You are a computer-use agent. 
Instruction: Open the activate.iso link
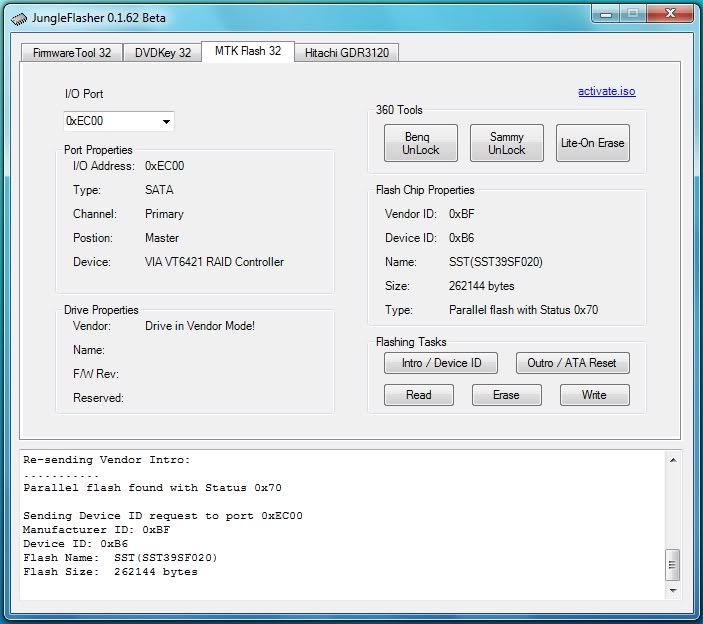click(606, 91)
